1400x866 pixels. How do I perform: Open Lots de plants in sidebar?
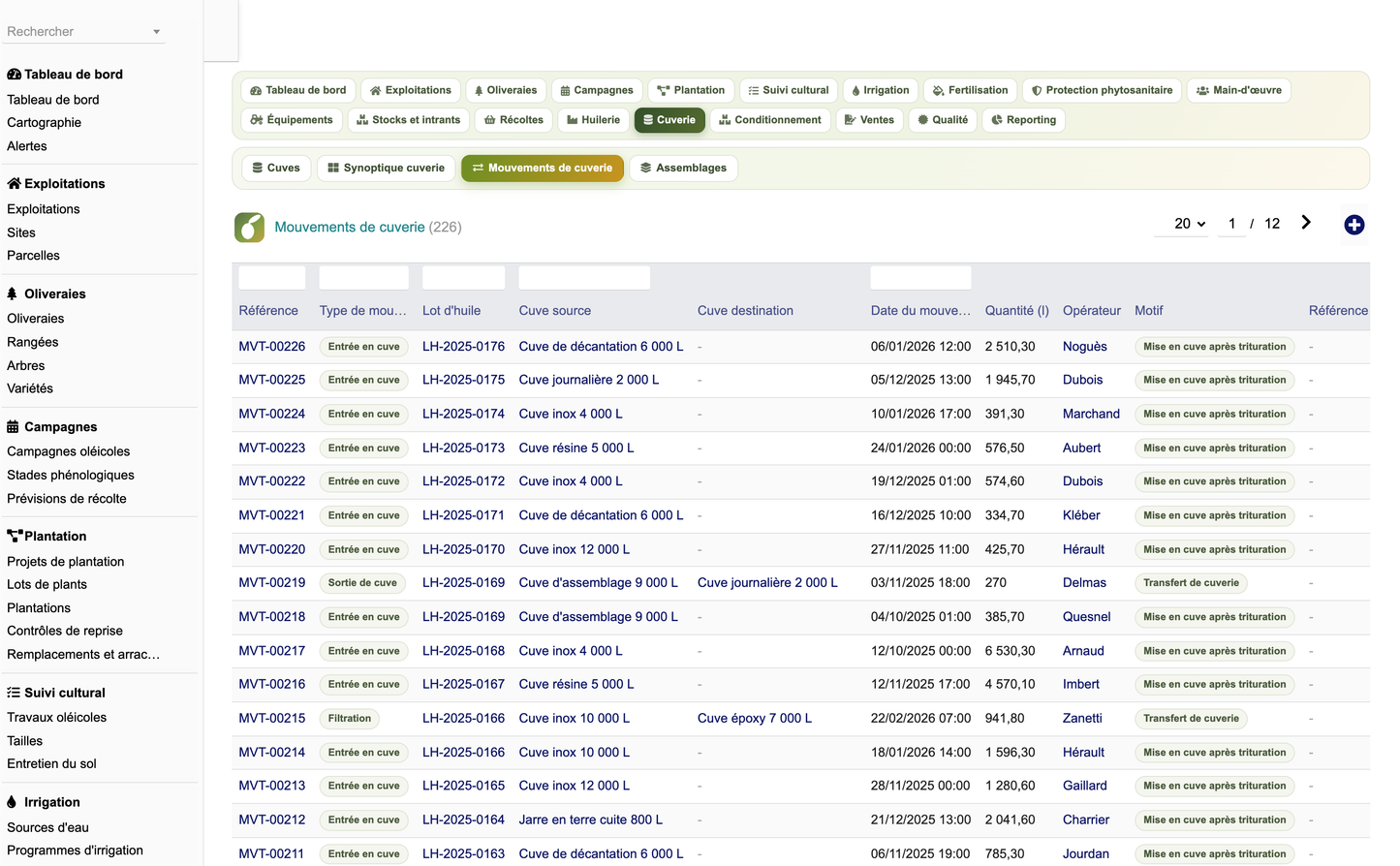[x=47, y=585]
